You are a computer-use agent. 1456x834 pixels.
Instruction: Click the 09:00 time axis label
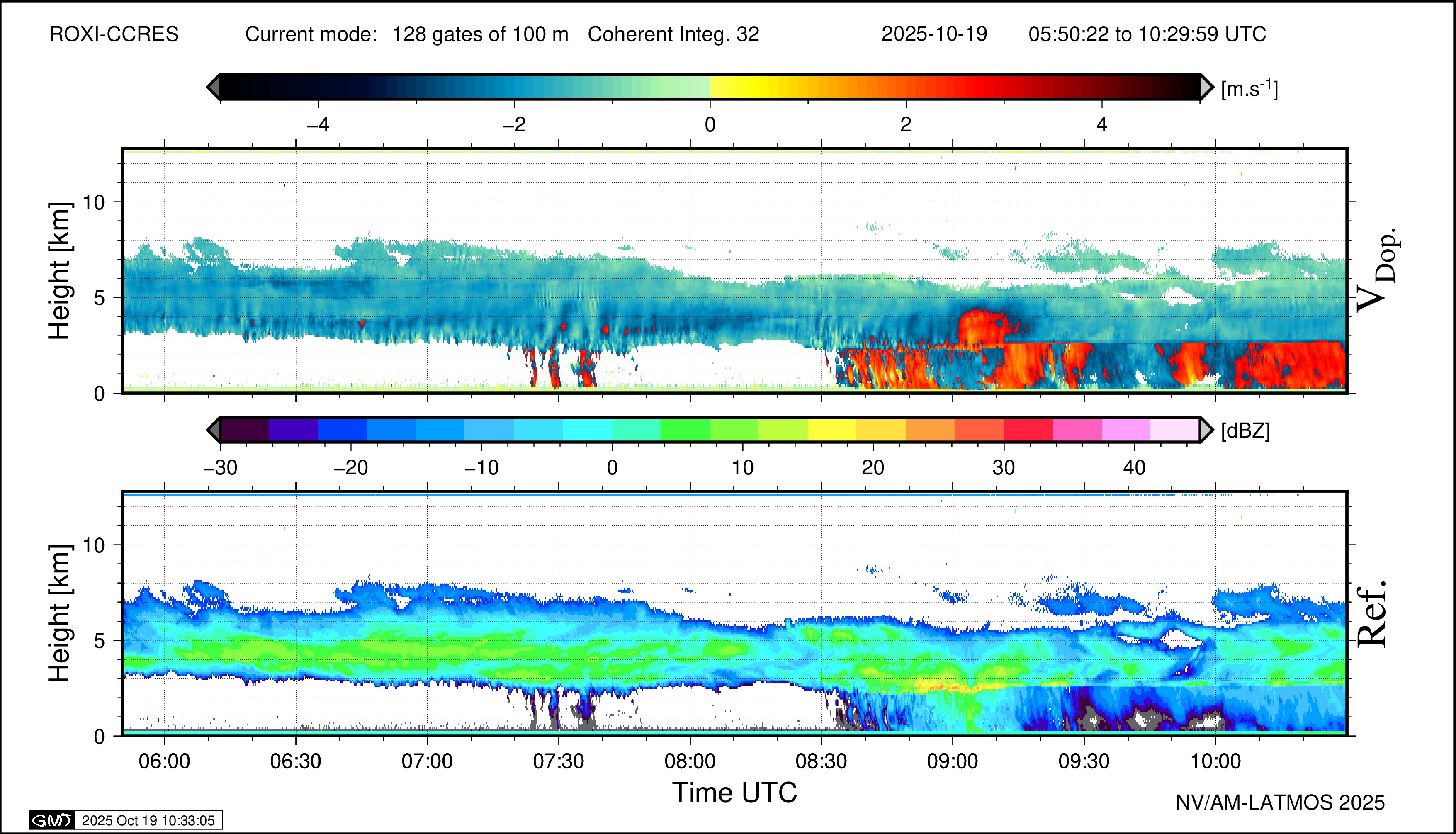(953, 761)
